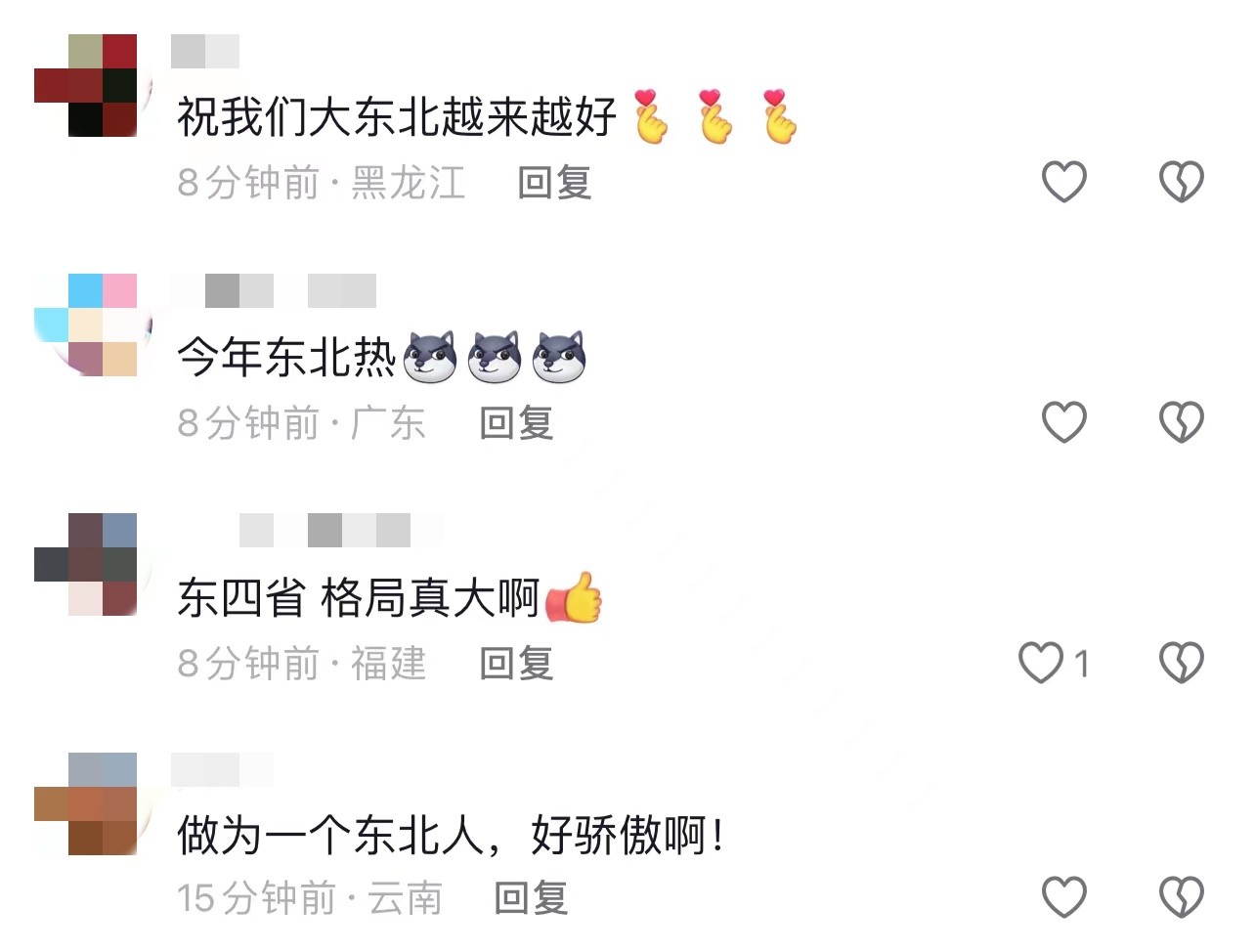1255x952 pixels.
Task: Open avatar of the 广东 commenter
Action: [x=86, y=325]
